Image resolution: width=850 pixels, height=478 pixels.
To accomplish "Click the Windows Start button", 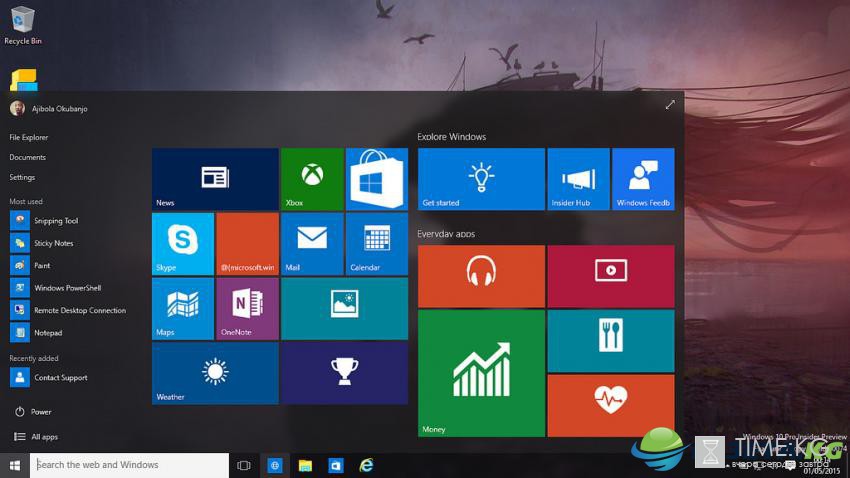I will pyautogui.click(x=15, y=466).
